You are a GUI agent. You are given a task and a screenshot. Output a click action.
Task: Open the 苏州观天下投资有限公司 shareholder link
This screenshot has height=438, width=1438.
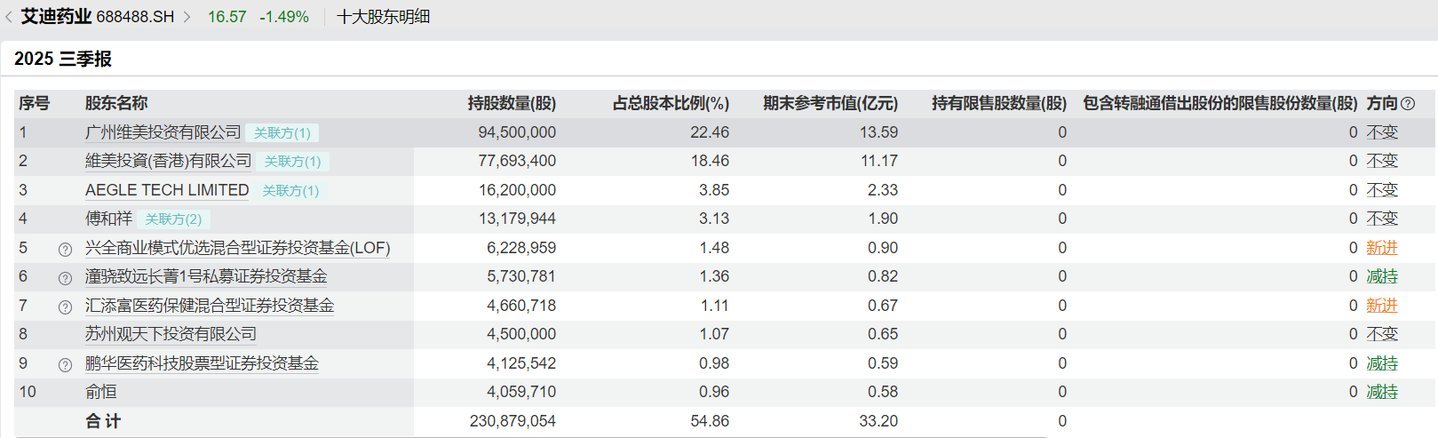[171, 334]
